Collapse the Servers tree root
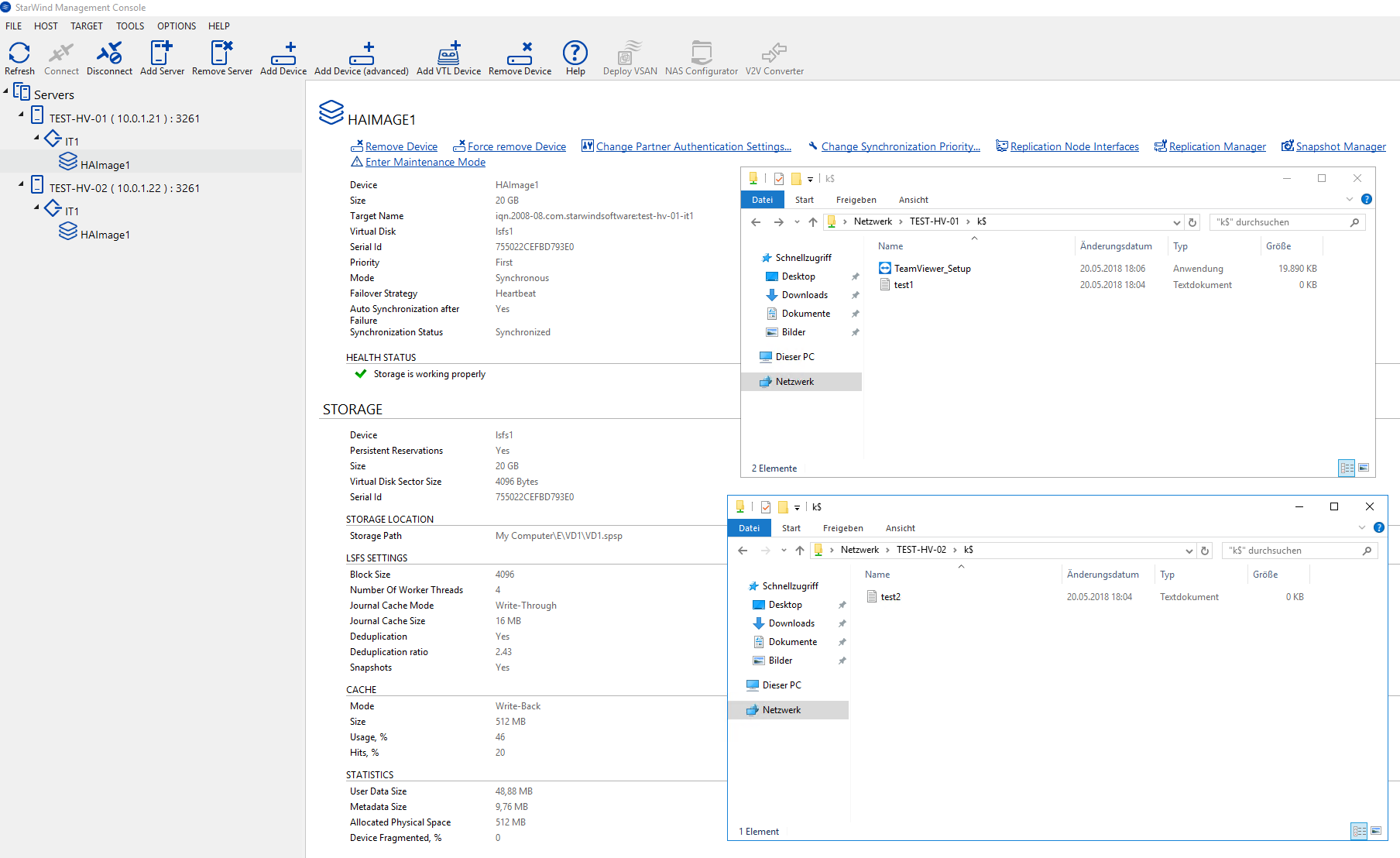The width and height of the screenshot is (1400, 858). tap(6, 91)
